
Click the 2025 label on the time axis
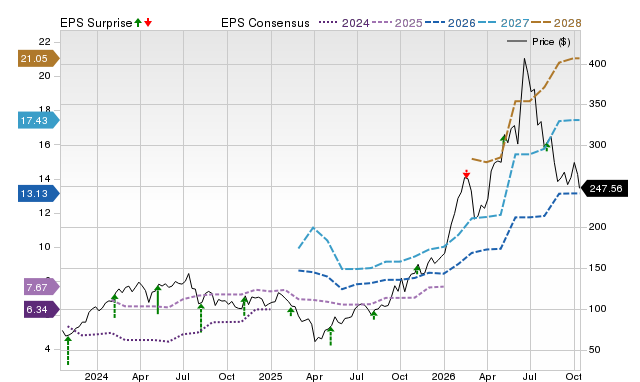(x=271, y=376)
